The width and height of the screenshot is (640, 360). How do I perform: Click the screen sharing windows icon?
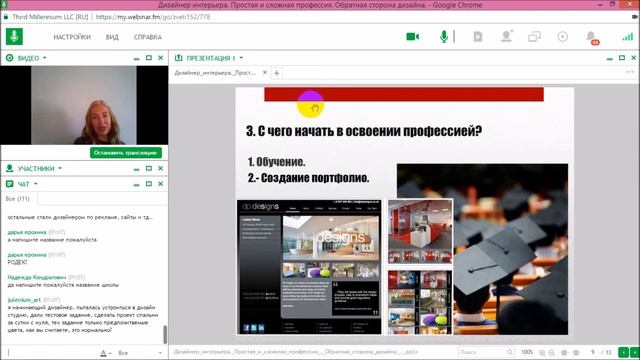coord(534,37)
